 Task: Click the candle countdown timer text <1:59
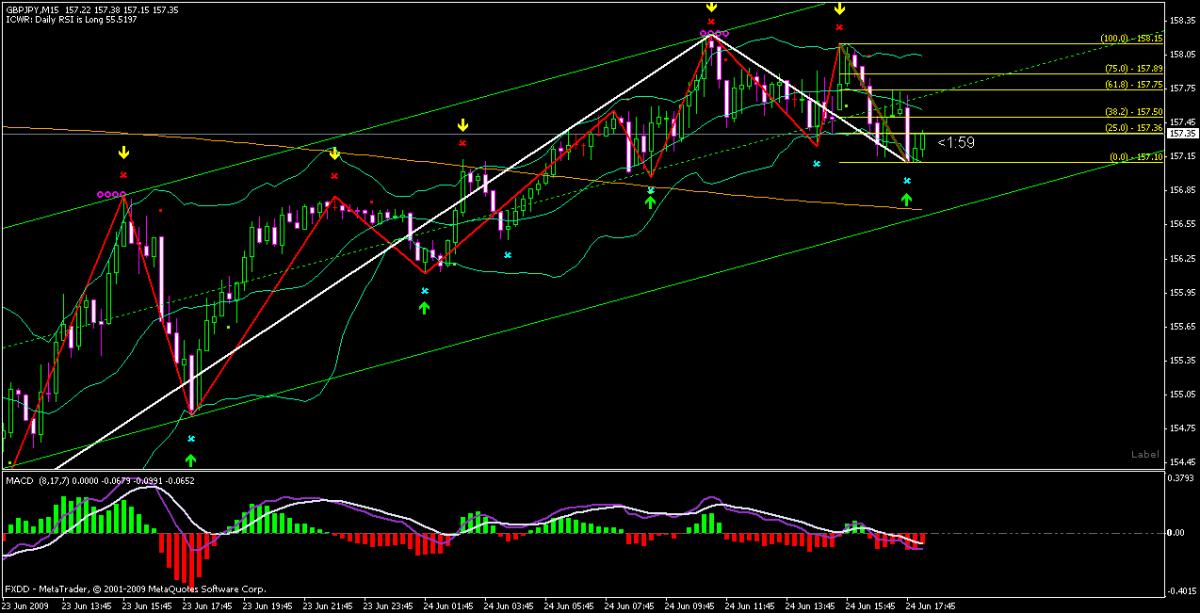pos(957,143)
